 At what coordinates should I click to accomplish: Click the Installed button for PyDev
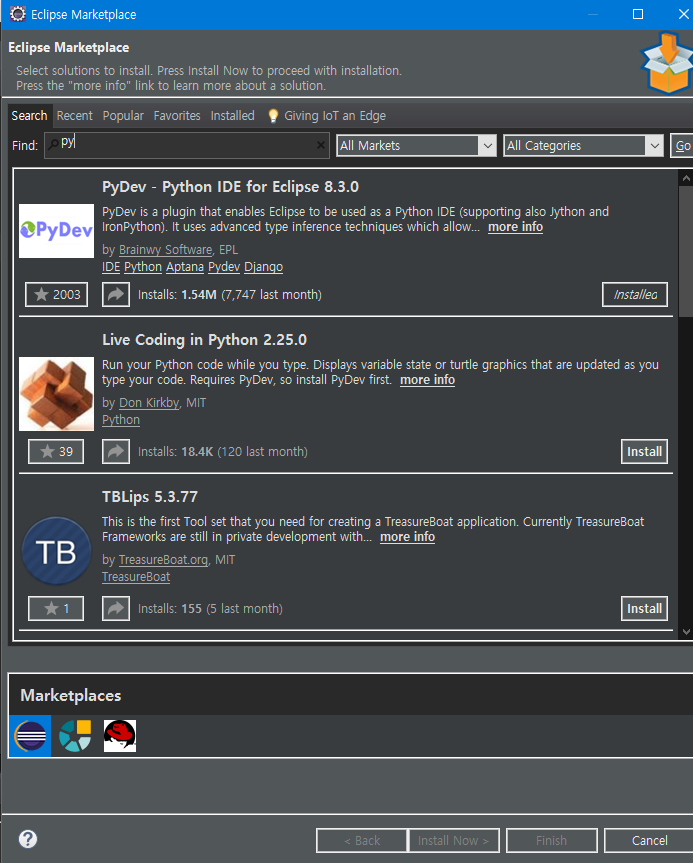click(x=635, y=294)
